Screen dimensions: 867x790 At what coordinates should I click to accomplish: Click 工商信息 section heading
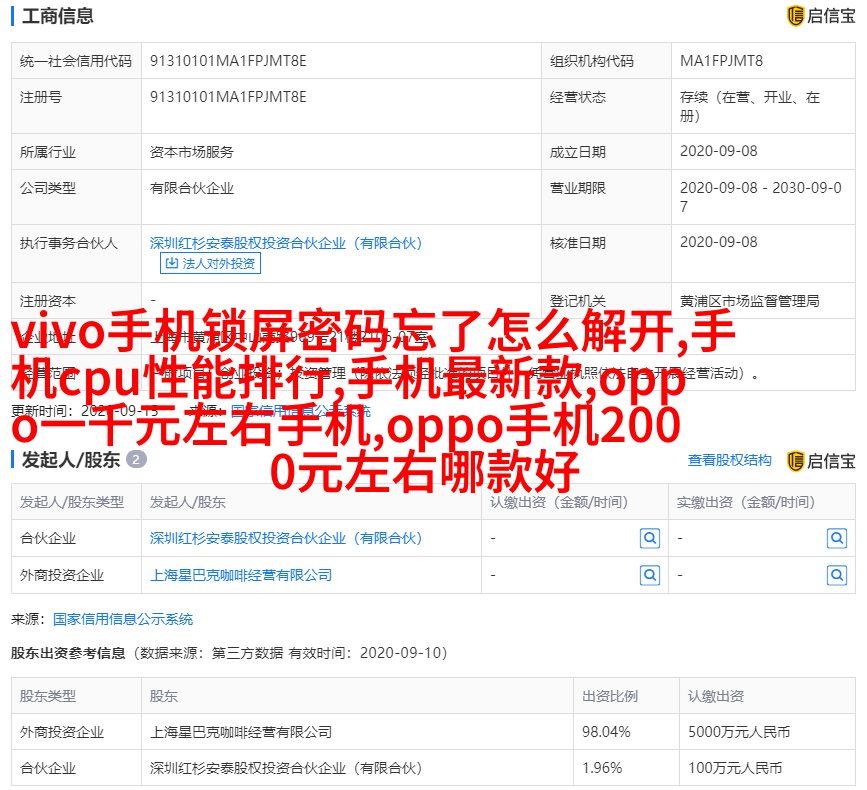point(58,16)
